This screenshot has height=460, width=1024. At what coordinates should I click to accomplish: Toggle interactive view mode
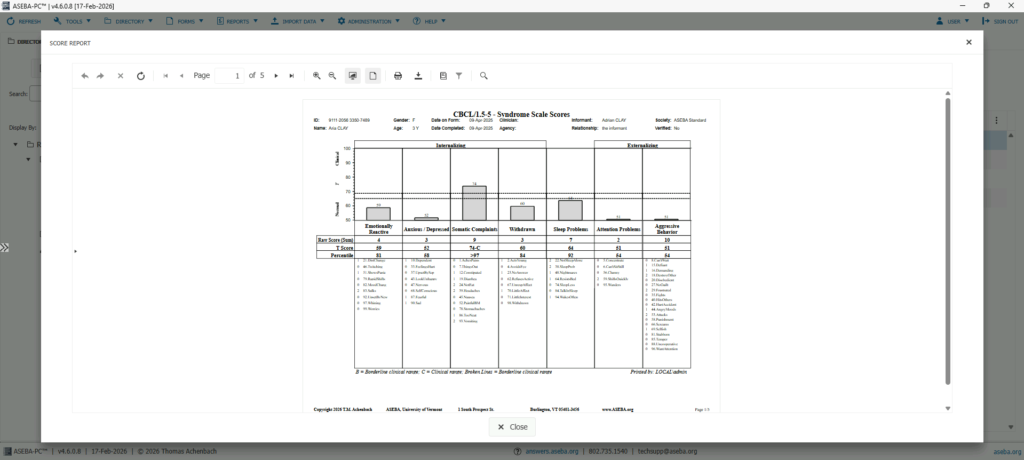click(352, 76)
